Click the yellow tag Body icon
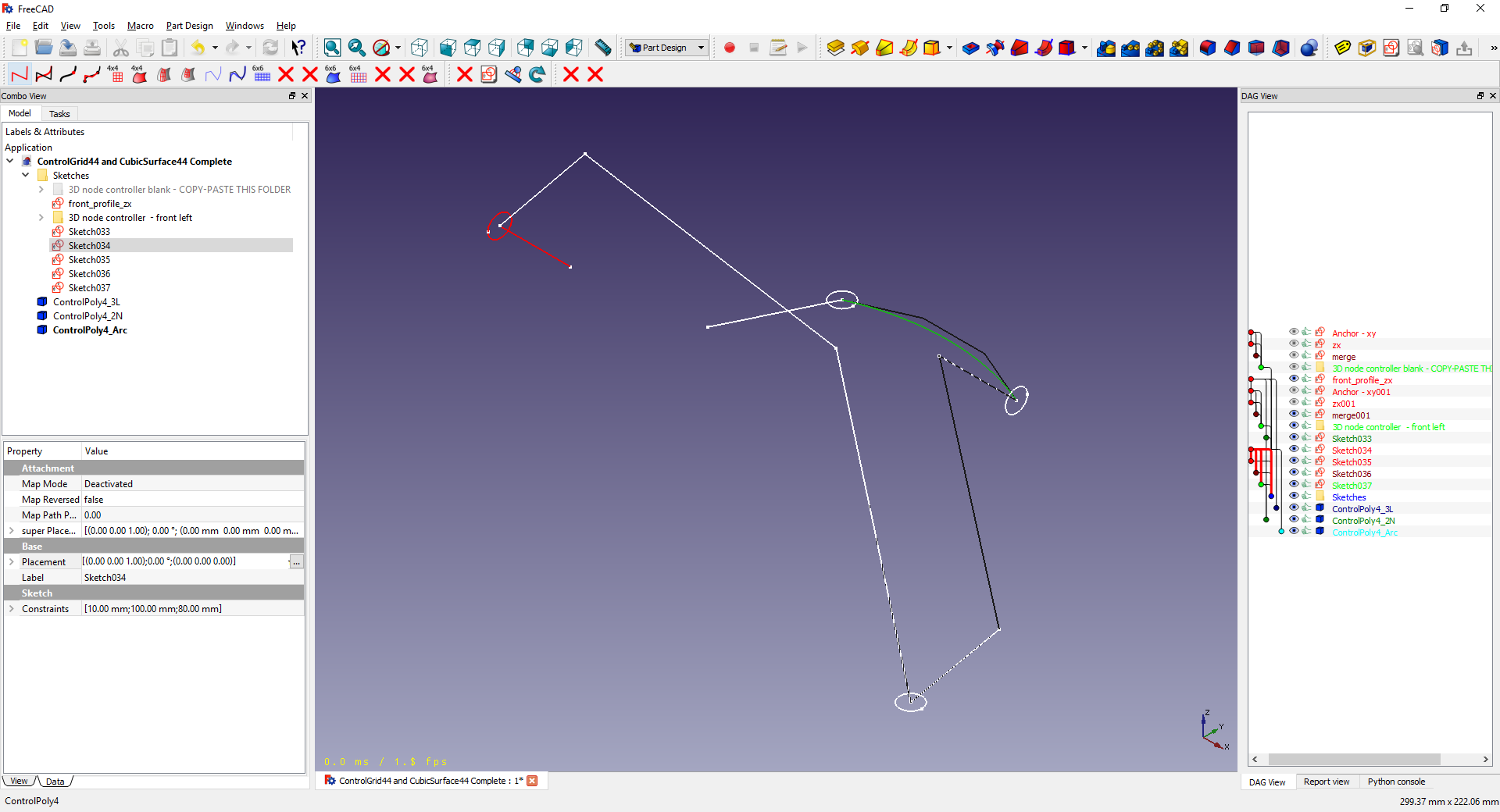This screenshot has width=1500, height=812. (1342, 48)
